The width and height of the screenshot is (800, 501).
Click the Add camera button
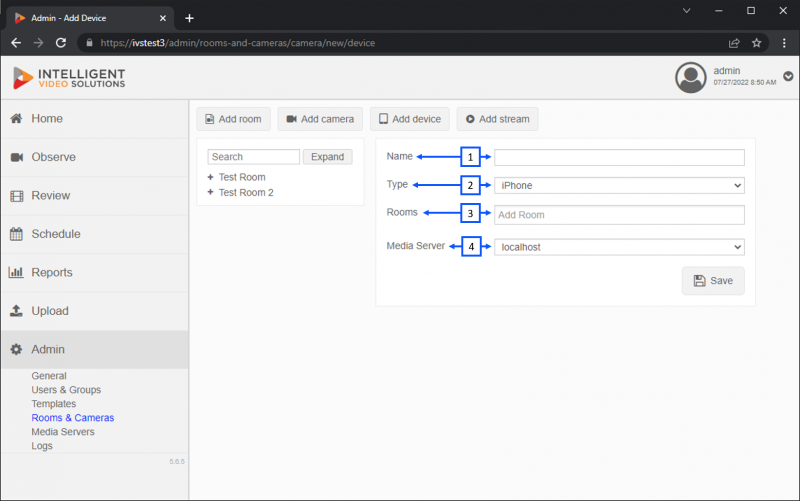[x=320, y=119]
